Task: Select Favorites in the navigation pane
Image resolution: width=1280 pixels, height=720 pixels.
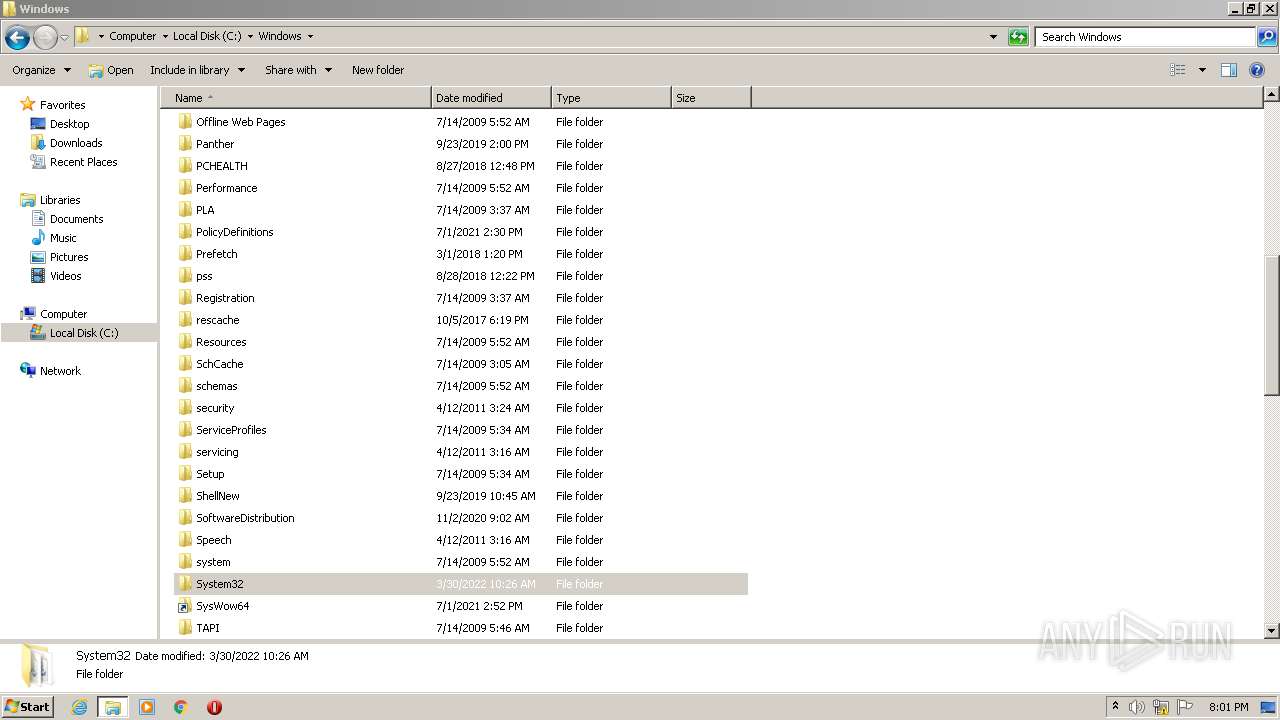Action: coord(62,105)
